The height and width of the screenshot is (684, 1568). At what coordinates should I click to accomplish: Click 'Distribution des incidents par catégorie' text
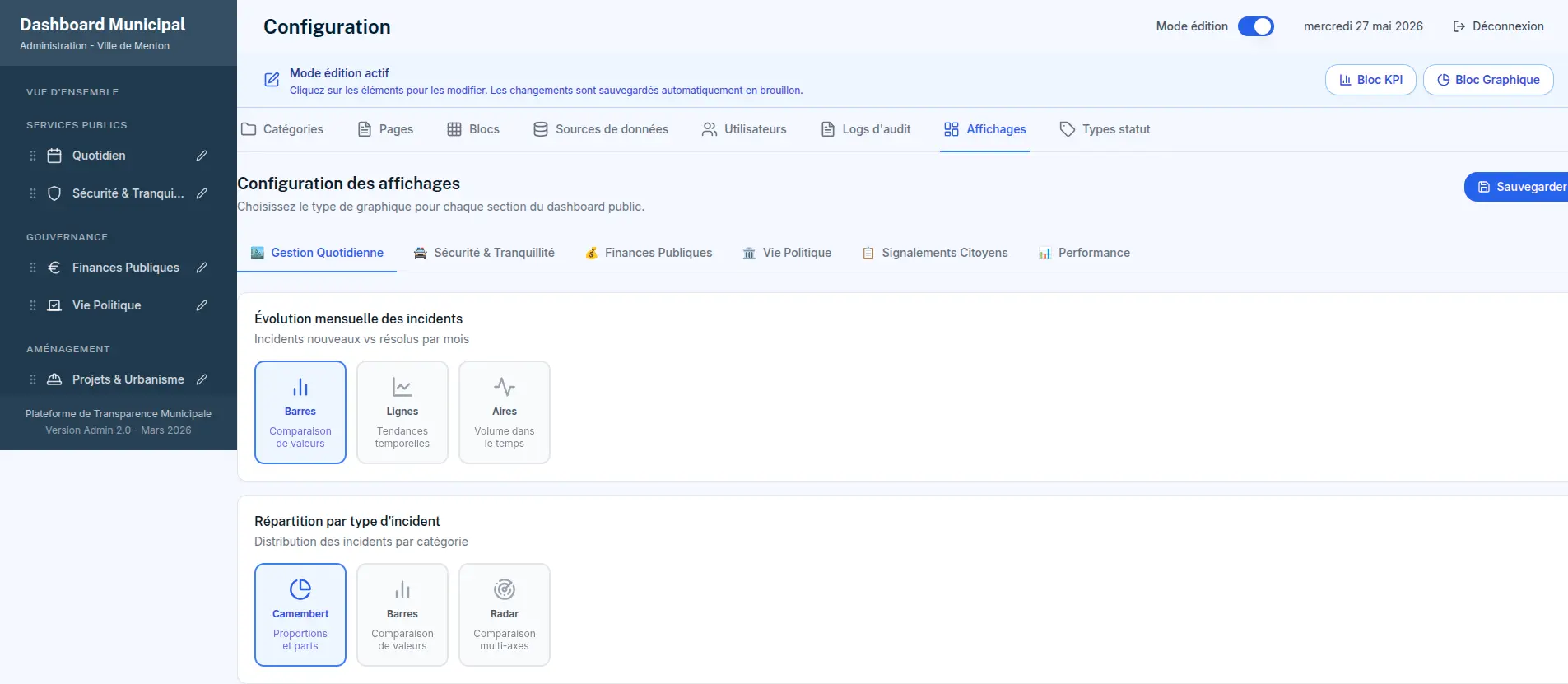pos(361,542)
